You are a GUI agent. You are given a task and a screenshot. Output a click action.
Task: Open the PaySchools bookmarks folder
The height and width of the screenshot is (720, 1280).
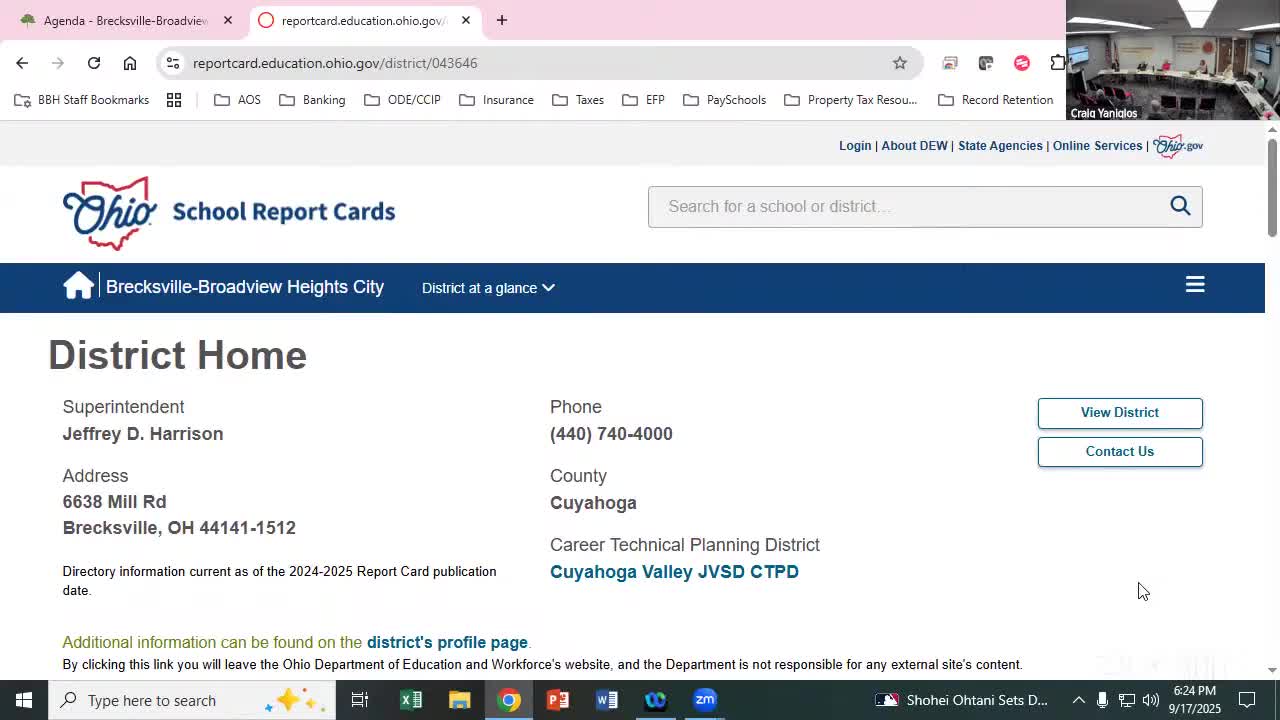[x=724, y=100]
